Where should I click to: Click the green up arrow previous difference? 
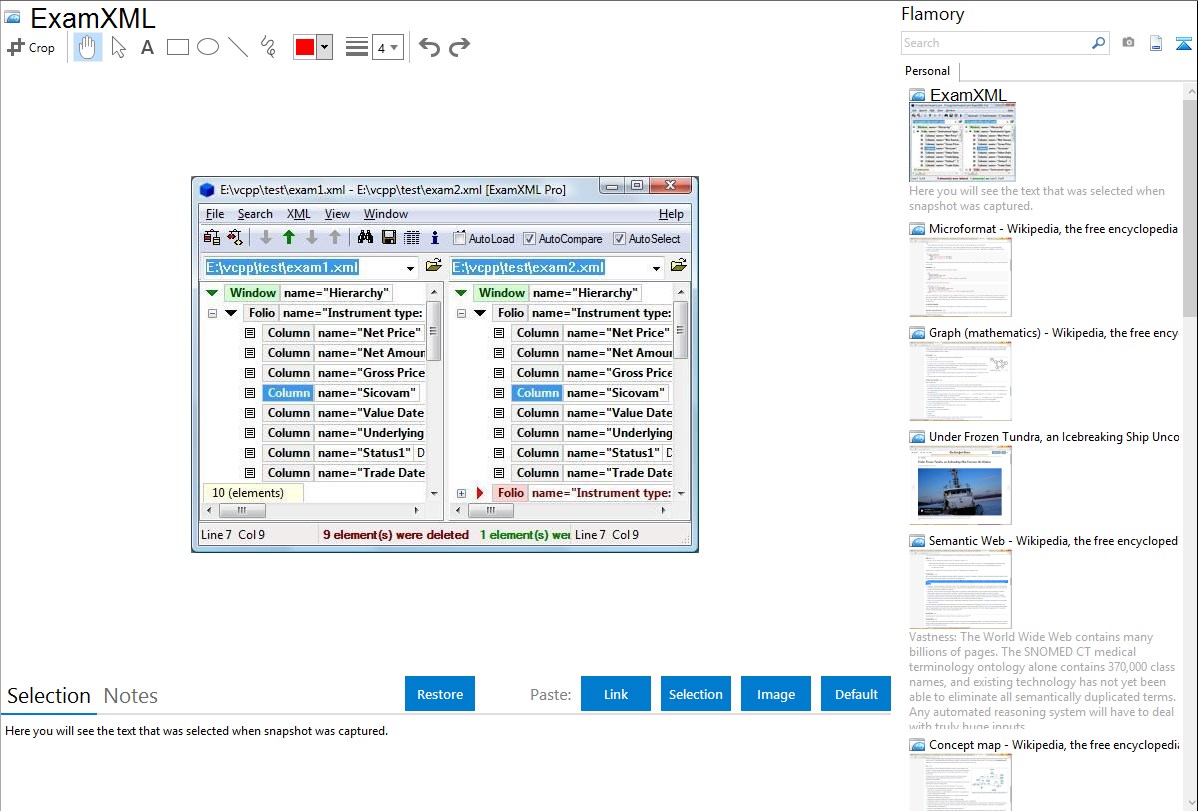tap(289, 238)
